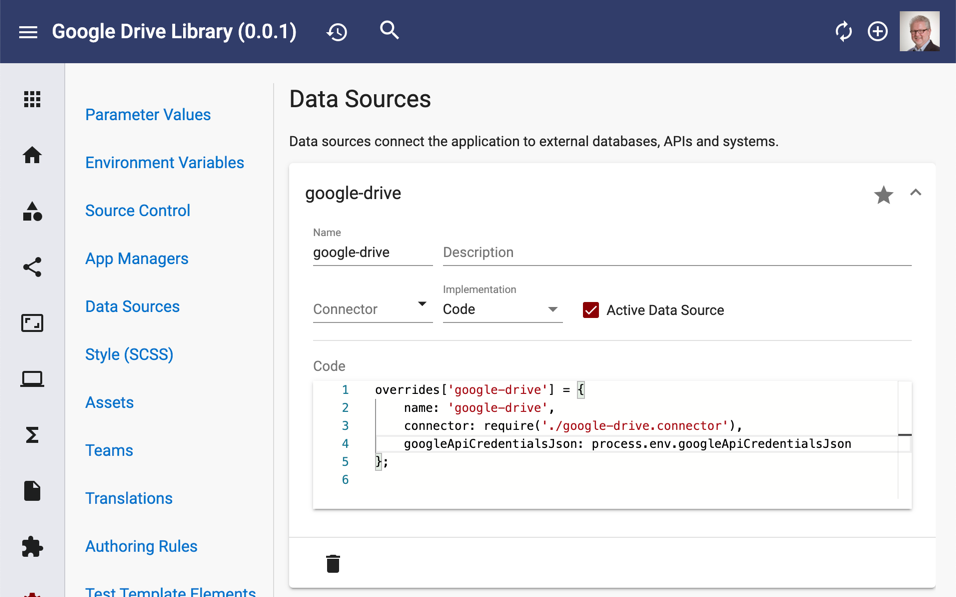Viewport: 956px width, 597px height.
Task: Click the share icon in sidebar
Action: [32, 267]
